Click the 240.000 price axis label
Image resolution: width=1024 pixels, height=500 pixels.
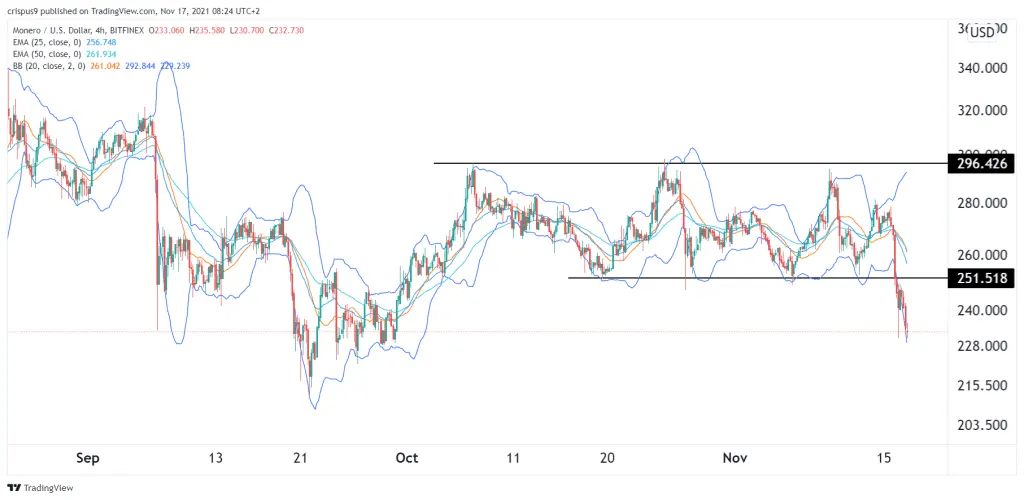click(x=982, y=311)
